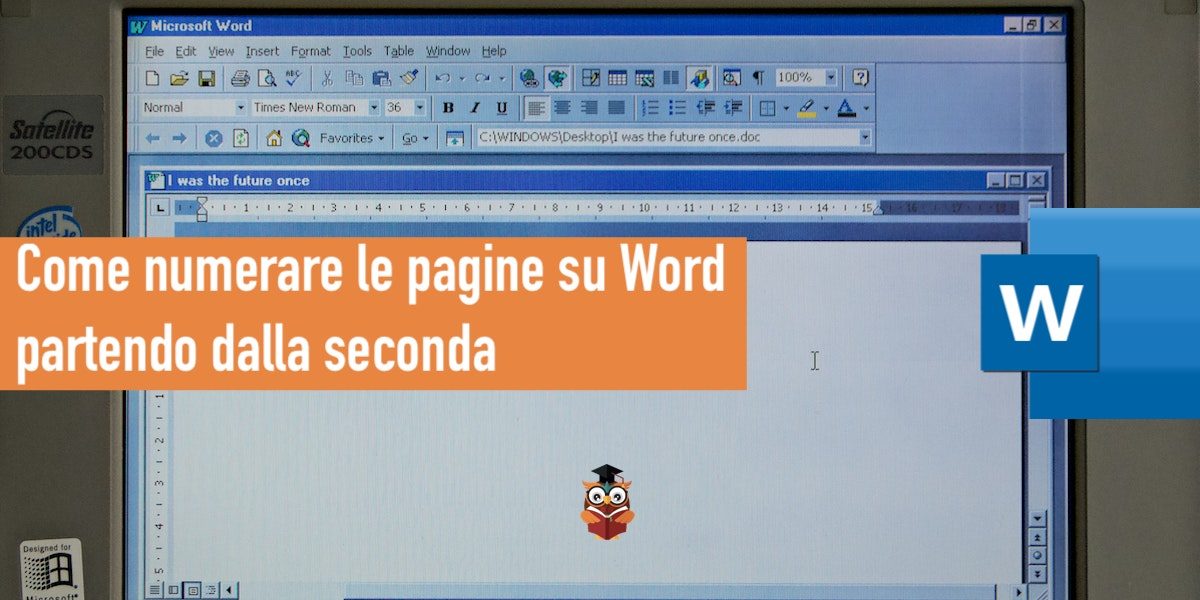
Task: Open the Start Page home icon
Action: point(274,138)
